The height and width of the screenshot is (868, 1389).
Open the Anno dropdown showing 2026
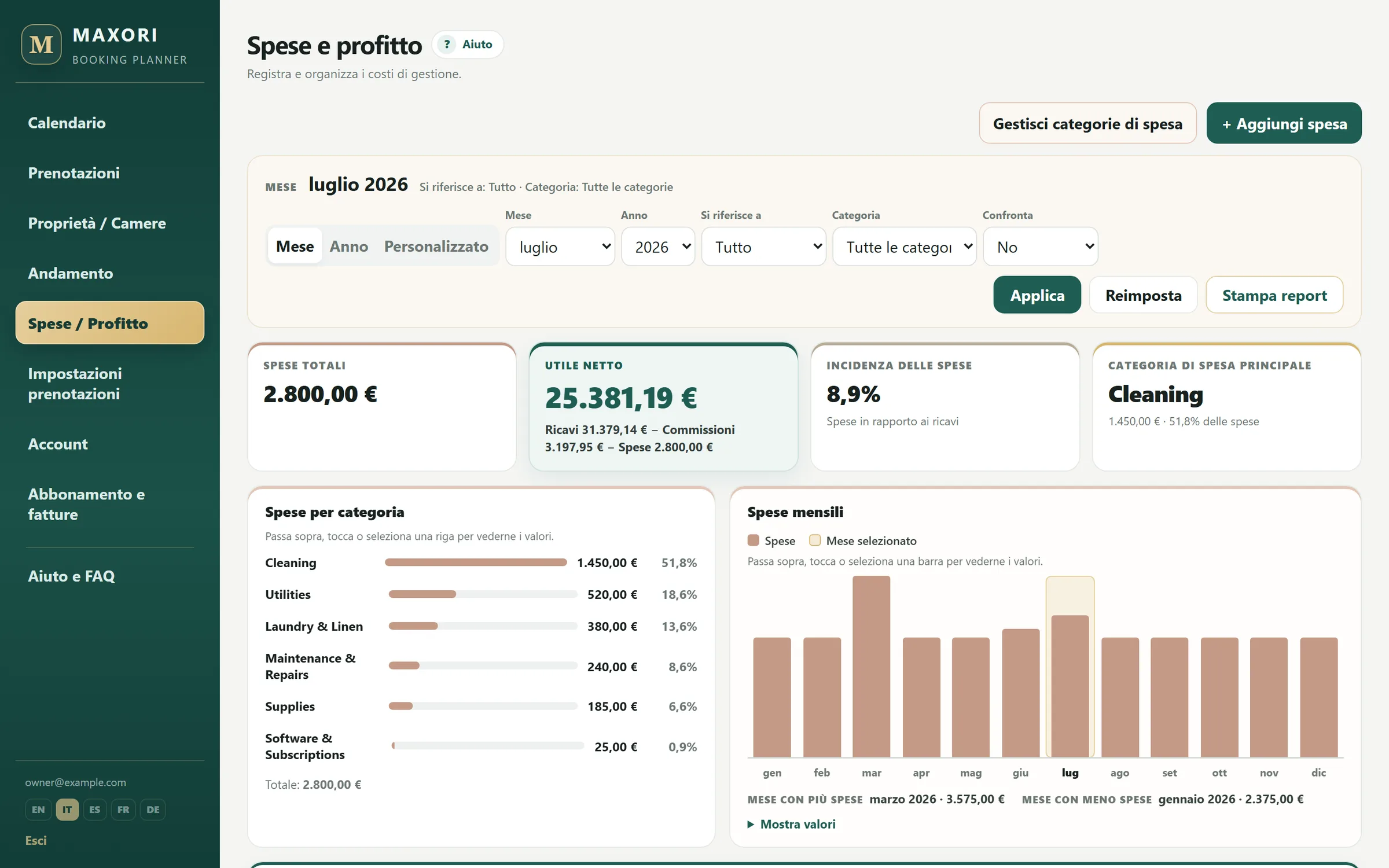(x=658, y=247)
